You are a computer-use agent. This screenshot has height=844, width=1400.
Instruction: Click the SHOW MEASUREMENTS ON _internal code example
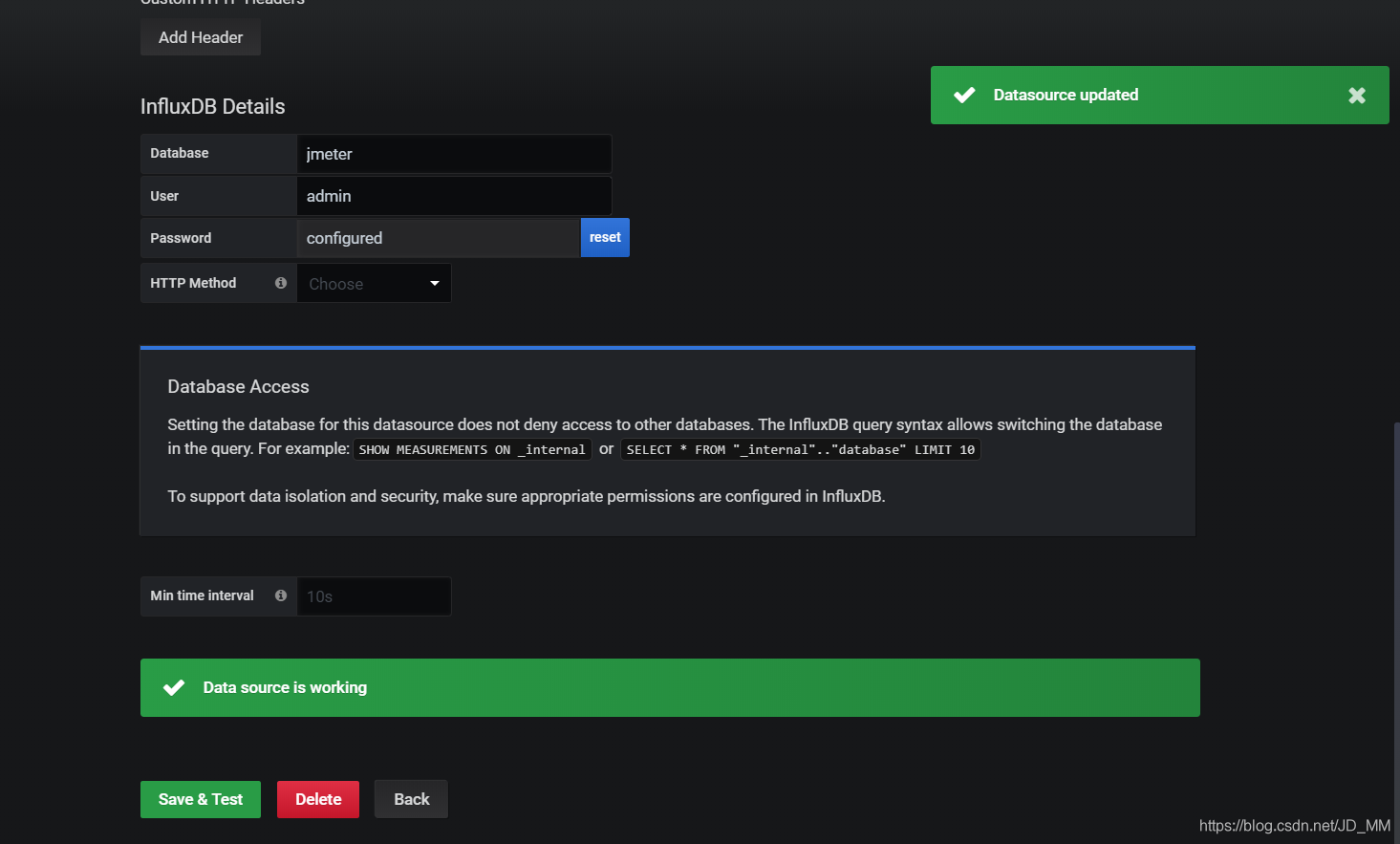472,449
